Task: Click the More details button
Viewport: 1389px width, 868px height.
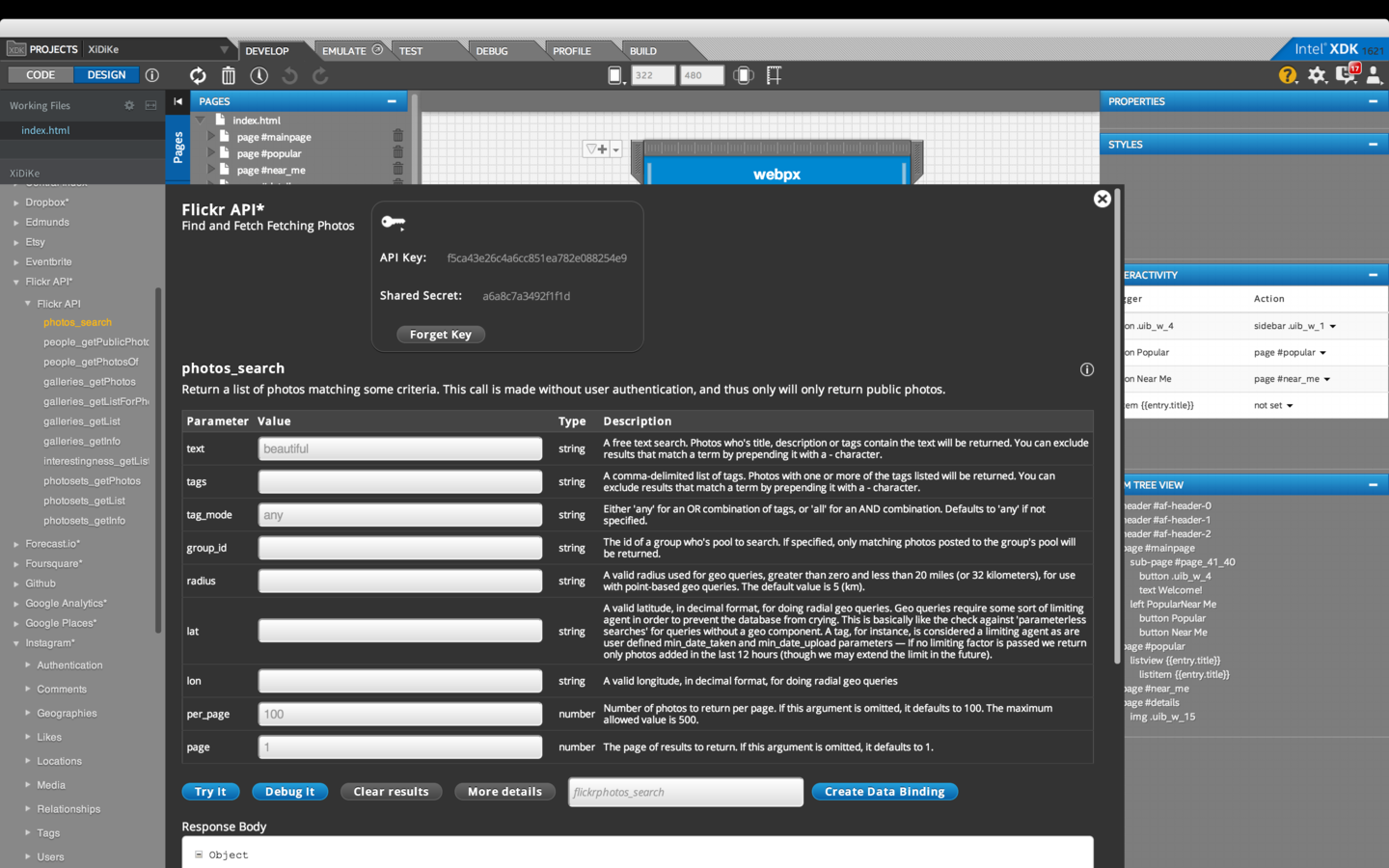Action: click(x=504, y=792)
